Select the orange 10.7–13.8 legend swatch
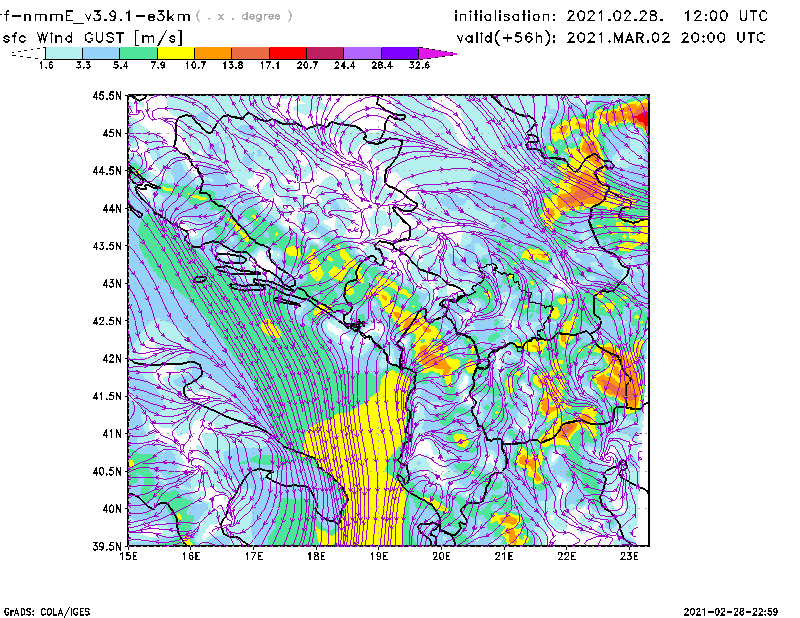The width and height of the screenshot is (800, 618). (213, 53)
